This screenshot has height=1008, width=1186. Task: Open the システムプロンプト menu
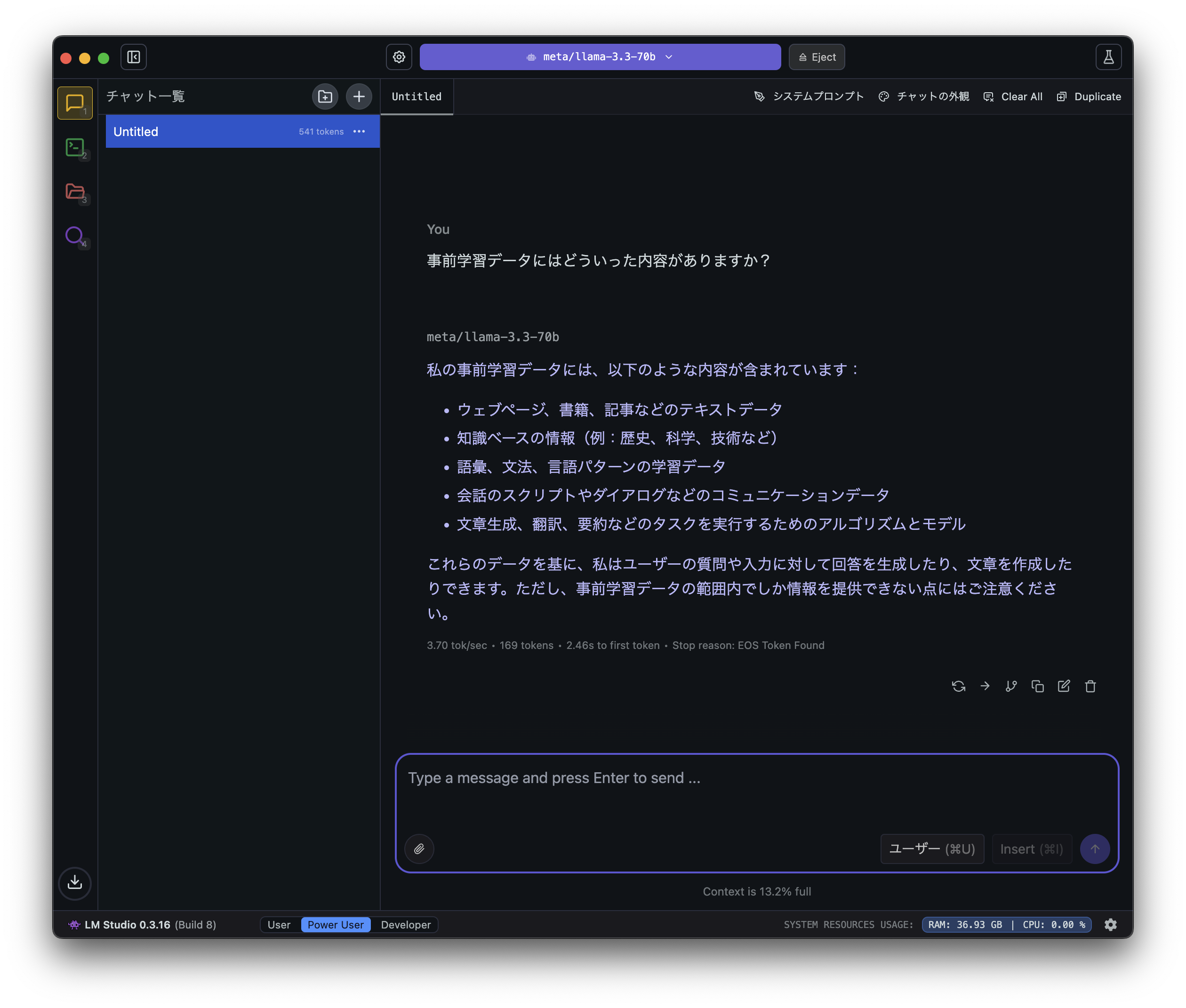click(809, 96)
